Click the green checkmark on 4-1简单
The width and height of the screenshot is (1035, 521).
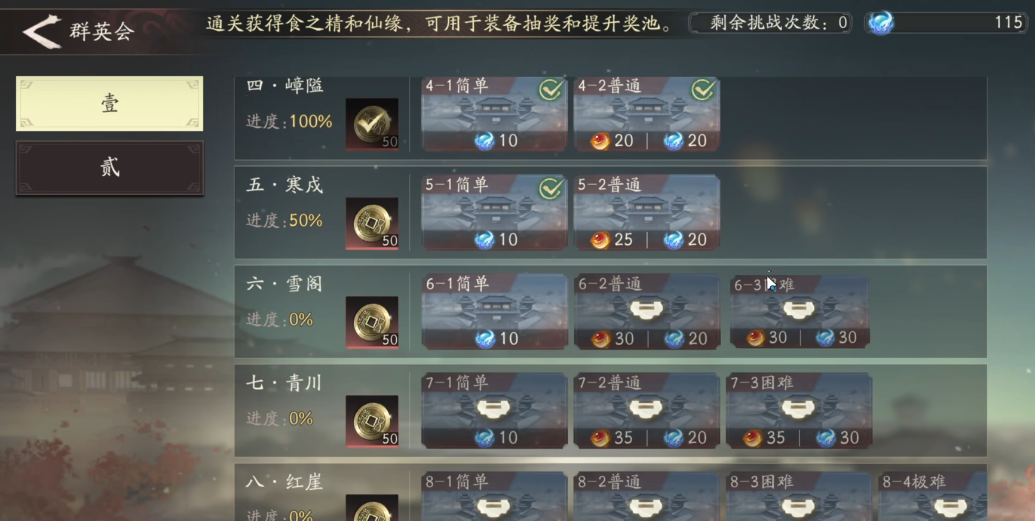[551, 89]
